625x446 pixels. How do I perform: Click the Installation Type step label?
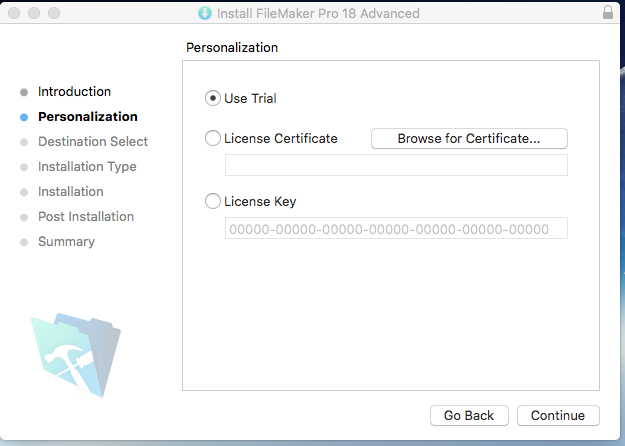click(87, 167)
